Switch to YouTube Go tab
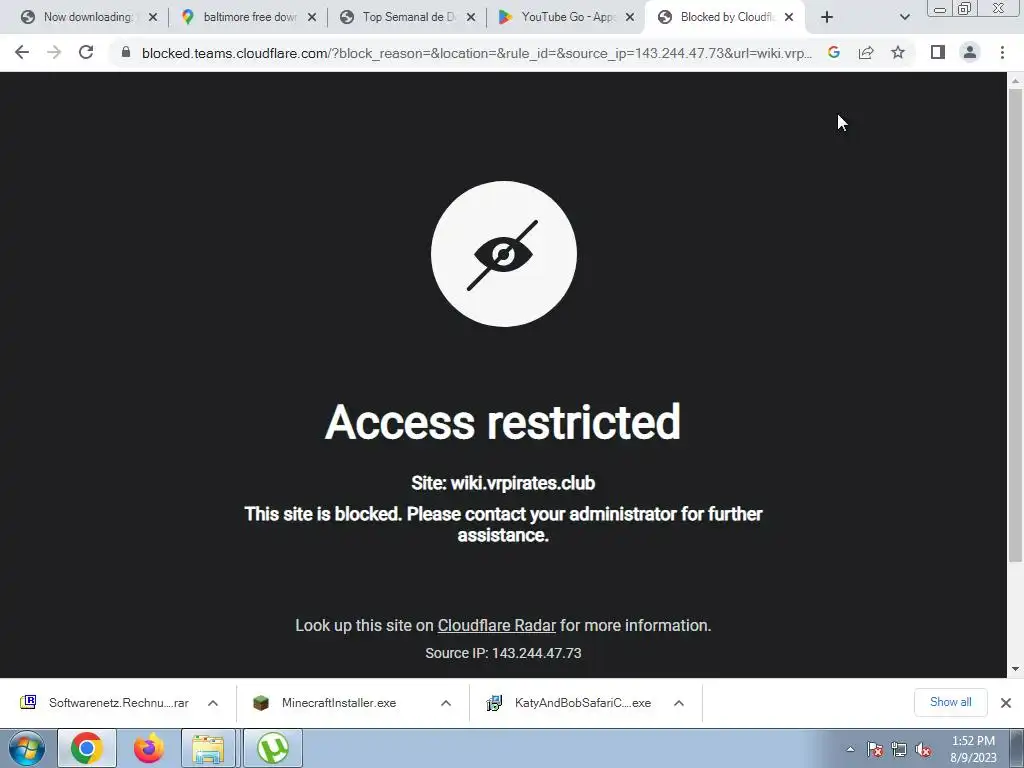The width and height of the screenshot is (1024, 768). [x=566, y=17]
